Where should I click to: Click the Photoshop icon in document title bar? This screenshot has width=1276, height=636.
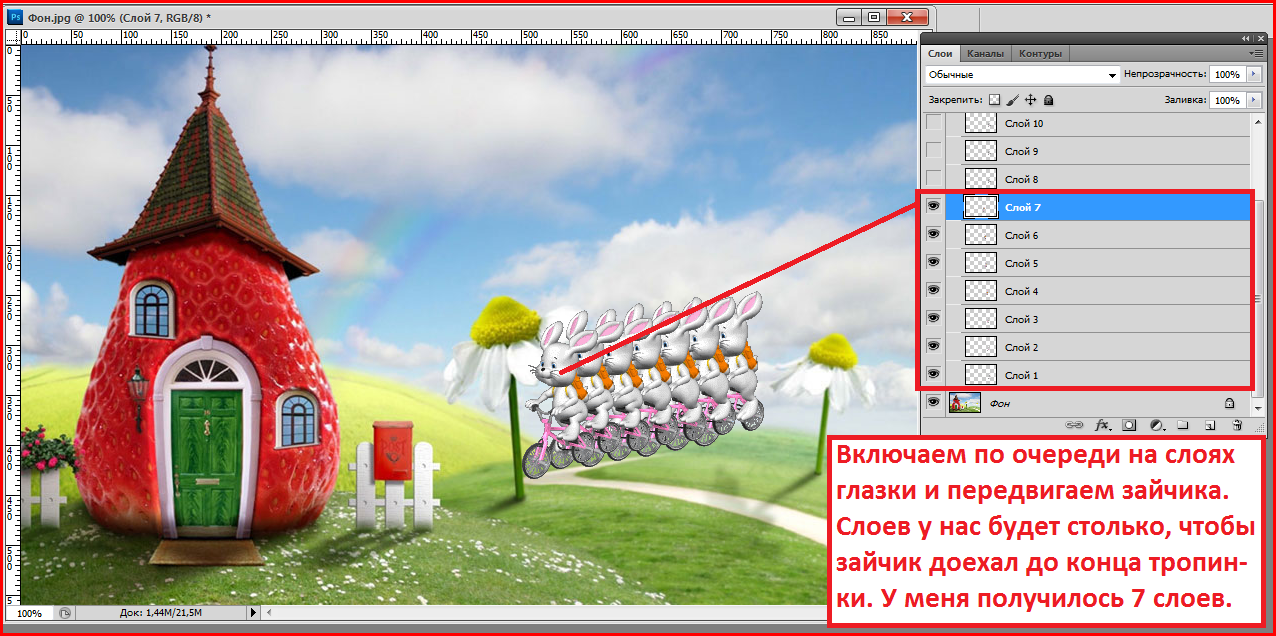[15, 17]
